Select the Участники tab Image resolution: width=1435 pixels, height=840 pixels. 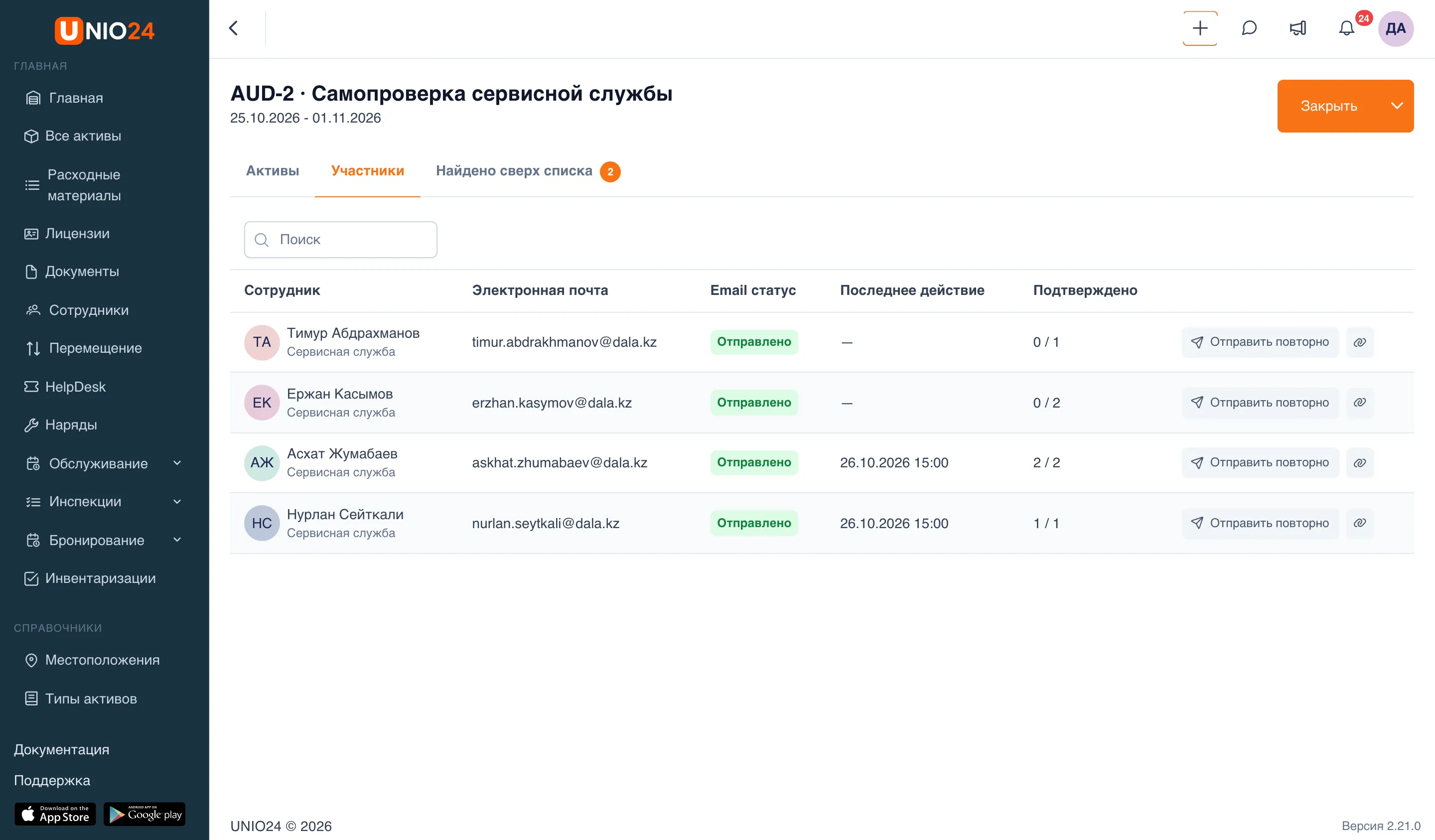click(x=367, y=171)
